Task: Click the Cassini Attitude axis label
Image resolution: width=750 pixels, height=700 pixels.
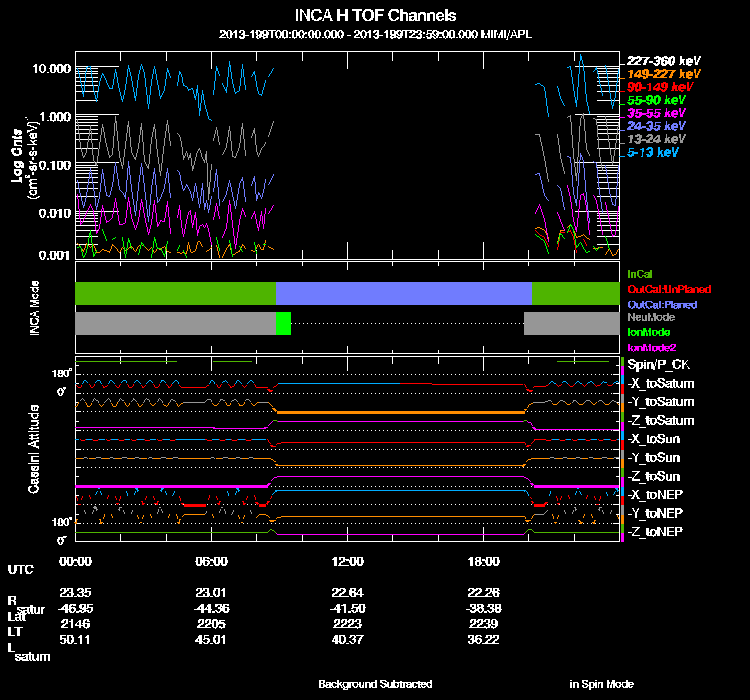Action: [33, 449]
